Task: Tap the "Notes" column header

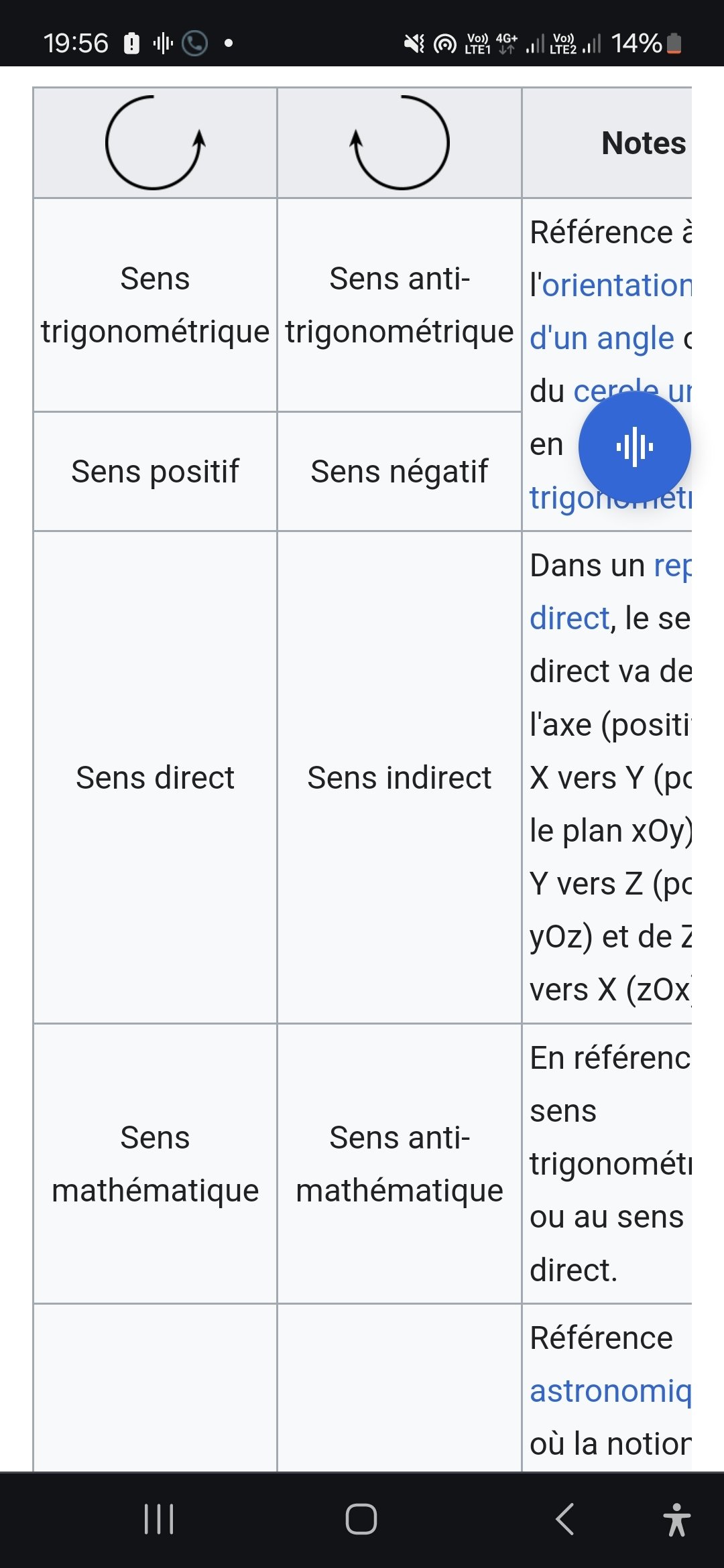Action: [x=607, y=143]
